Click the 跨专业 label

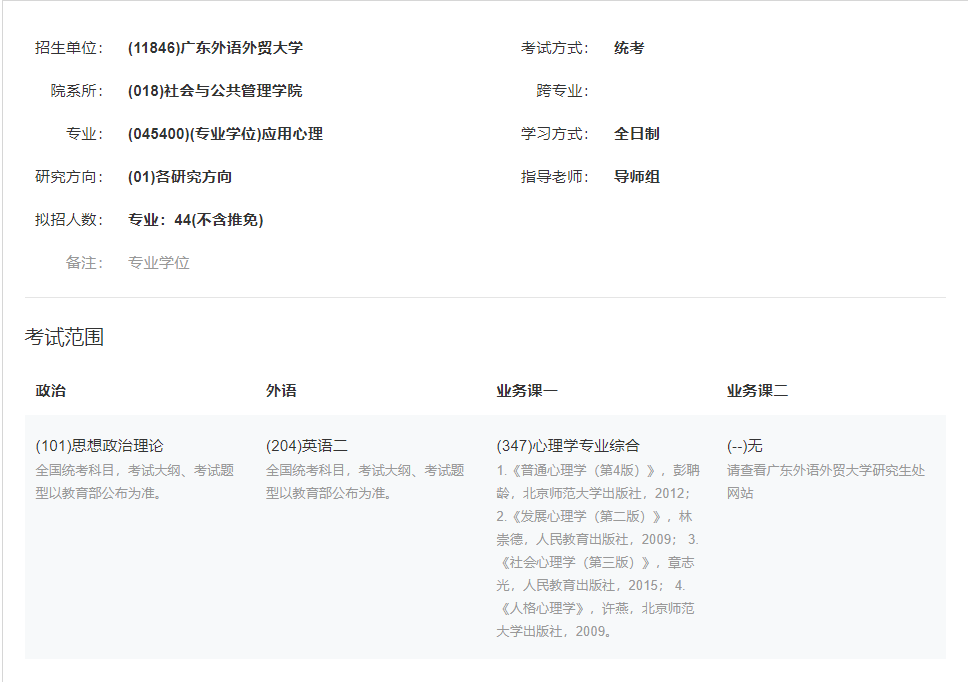[x=562, y=91]
